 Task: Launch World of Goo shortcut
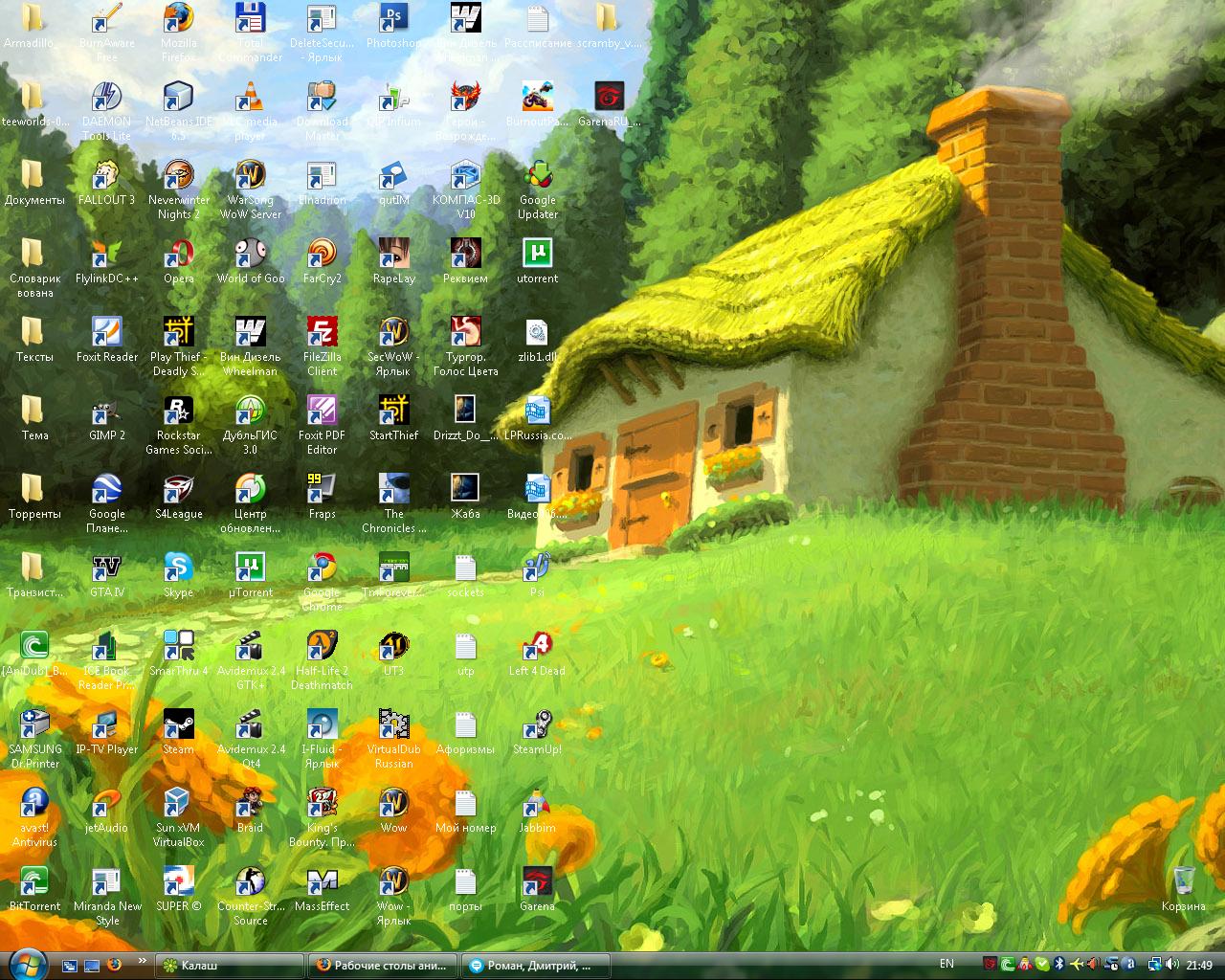click(x=251, y=261)
